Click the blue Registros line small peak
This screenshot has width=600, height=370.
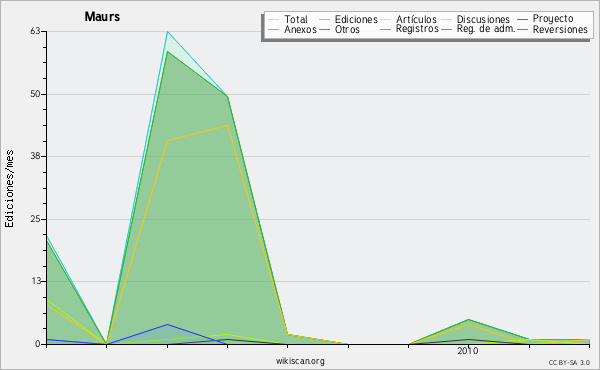pyautogui.click(x=167, y=324)
